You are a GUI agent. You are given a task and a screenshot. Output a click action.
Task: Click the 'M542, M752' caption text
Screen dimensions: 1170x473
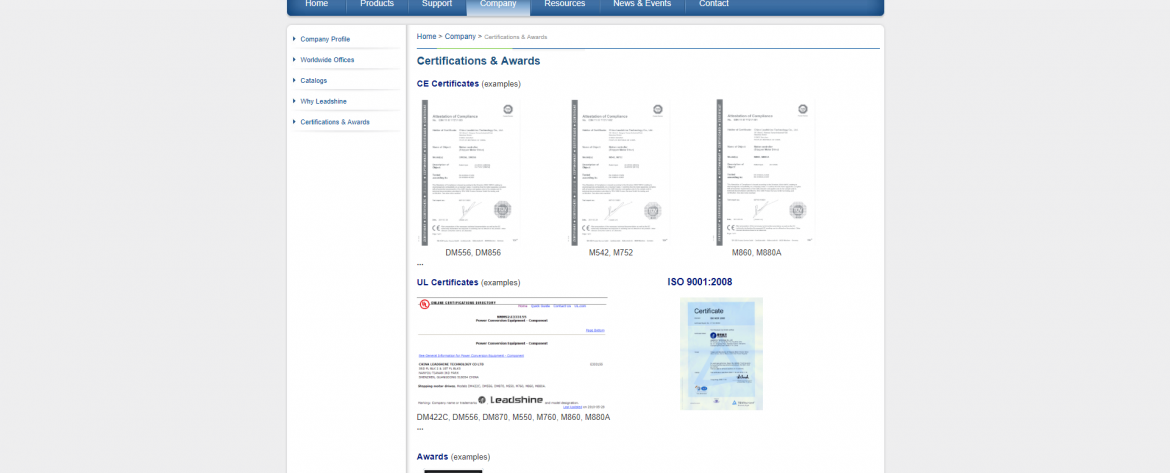(611, 253)
